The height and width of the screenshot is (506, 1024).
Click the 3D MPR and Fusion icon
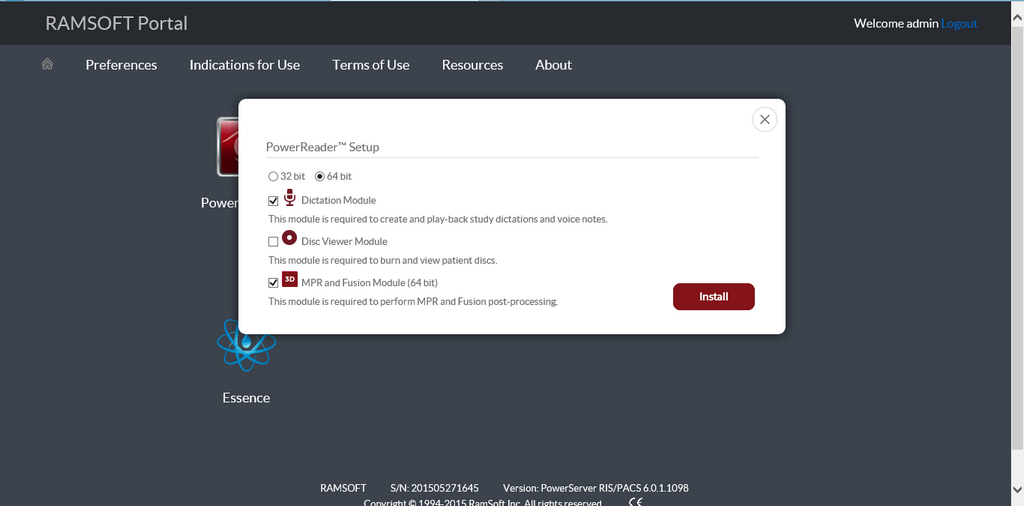click(290, 280)
